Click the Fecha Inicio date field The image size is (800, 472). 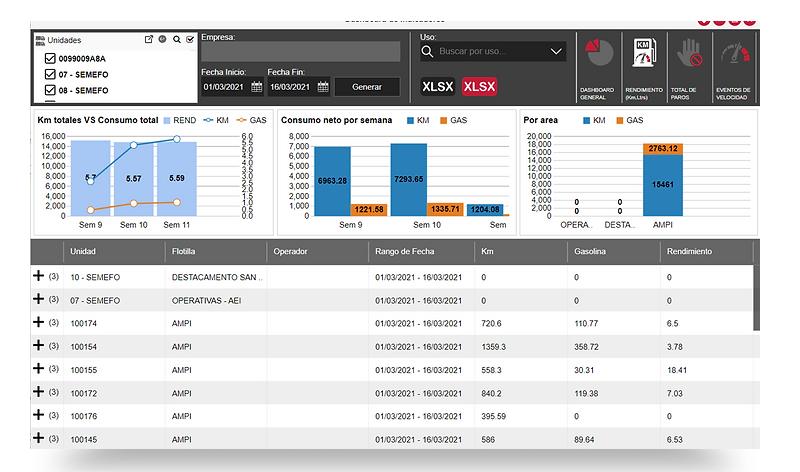pos(232,87)
